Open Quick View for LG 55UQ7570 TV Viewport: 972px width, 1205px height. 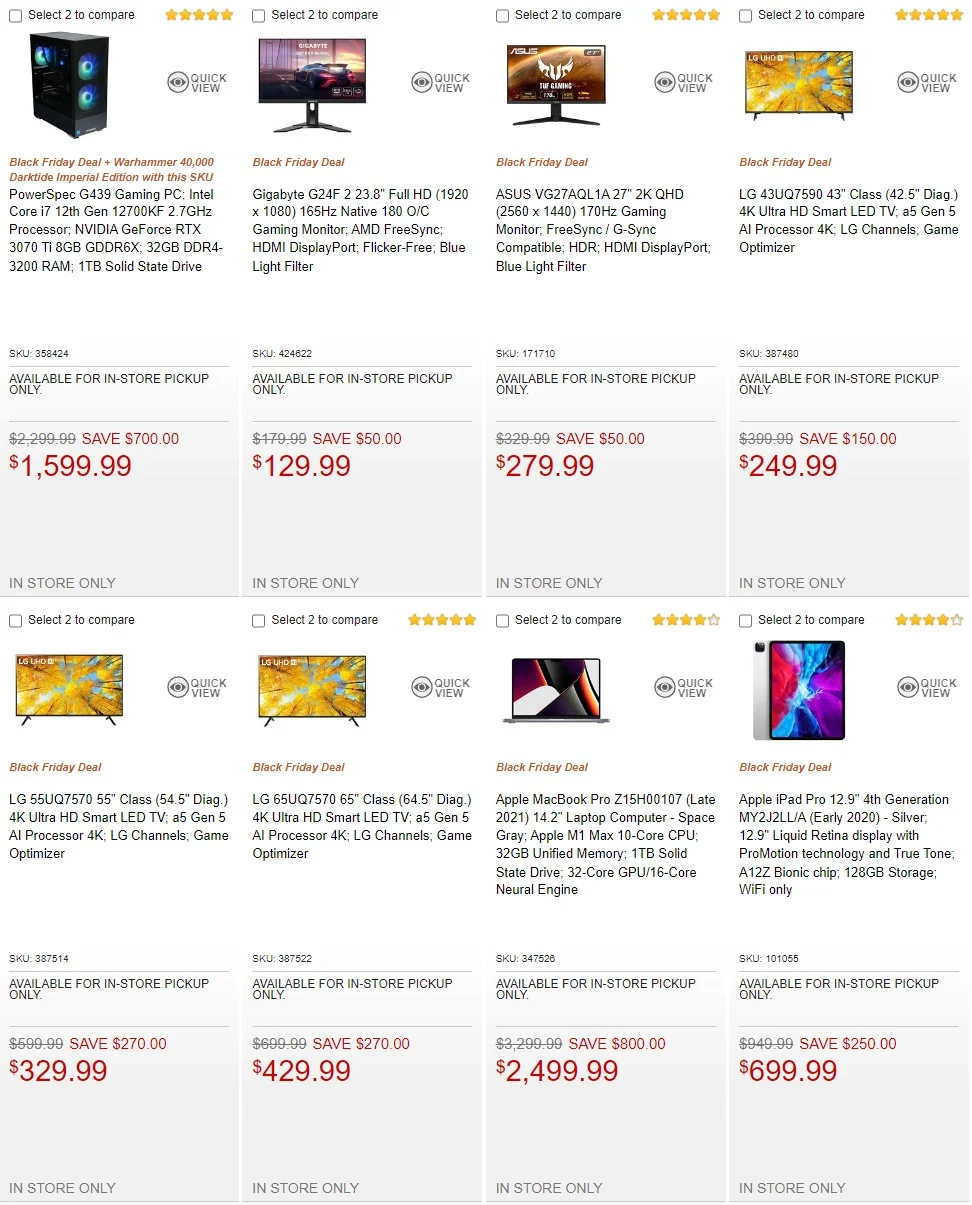point(197,688)
